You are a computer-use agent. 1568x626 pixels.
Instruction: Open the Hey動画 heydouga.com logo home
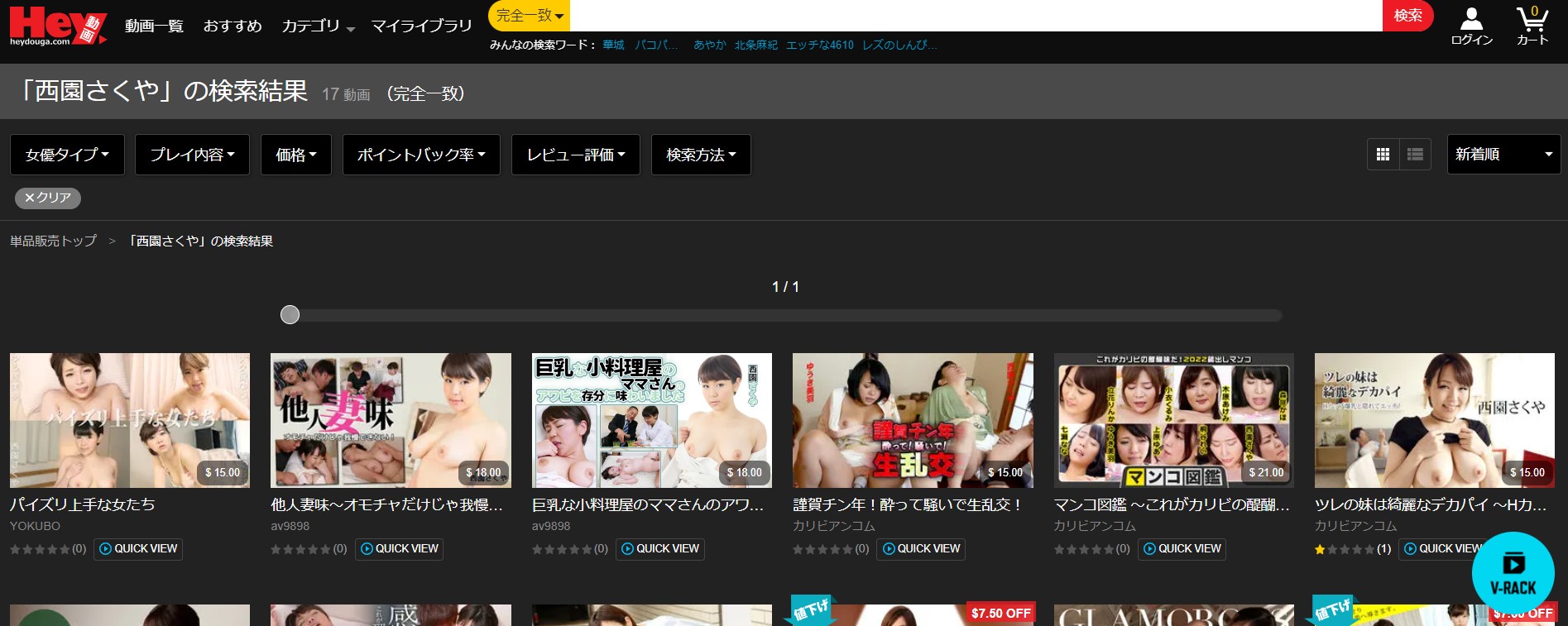click(x=58, y=26)
